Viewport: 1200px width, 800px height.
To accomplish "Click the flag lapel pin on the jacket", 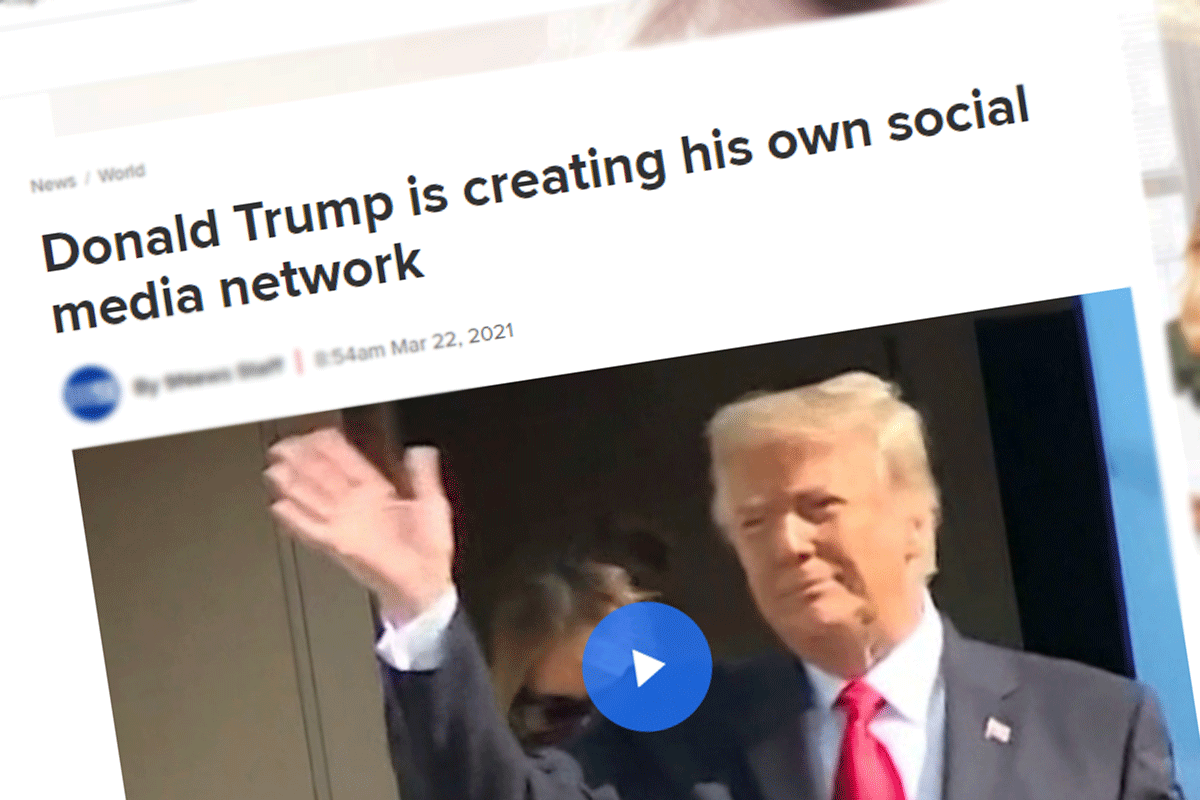I will point(997,729).
